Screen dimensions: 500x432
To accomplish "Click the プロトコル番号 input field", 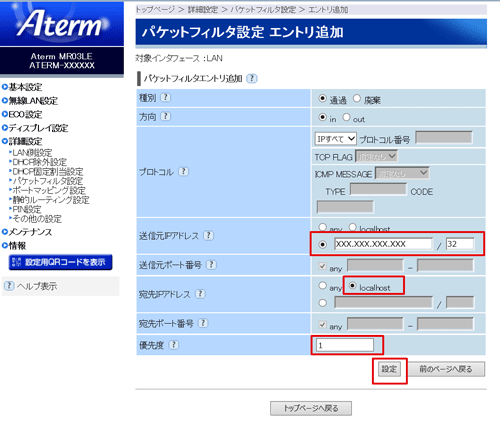I will click(444, 137).
